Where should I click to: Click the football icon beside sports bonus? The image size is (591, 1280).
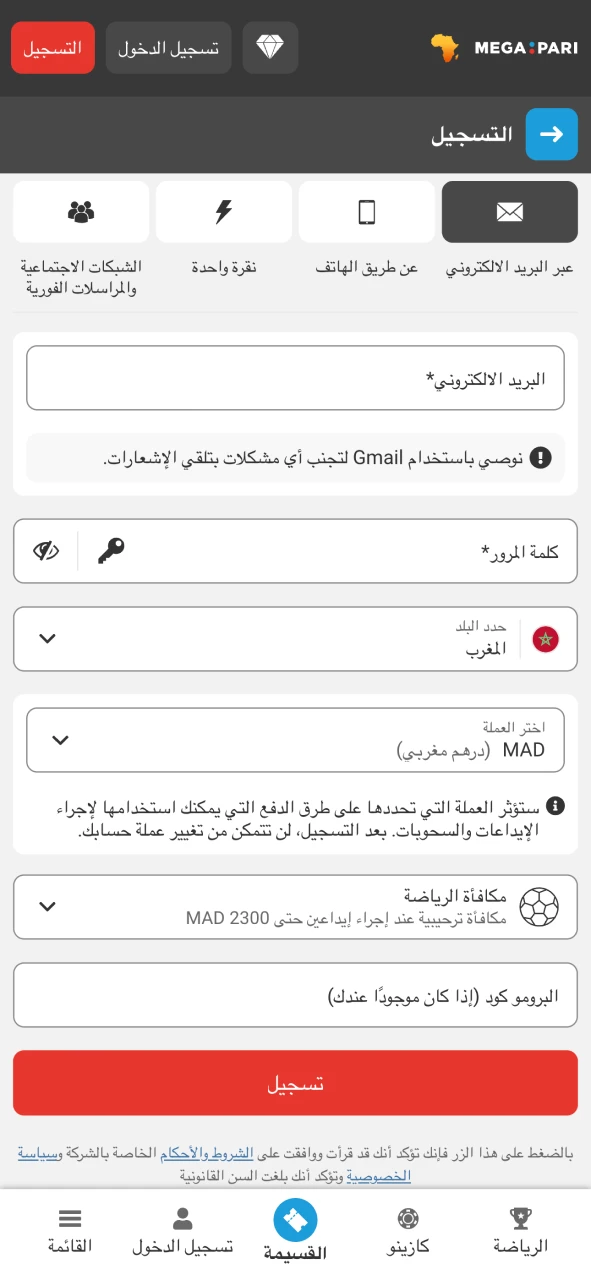pos(540,906)
